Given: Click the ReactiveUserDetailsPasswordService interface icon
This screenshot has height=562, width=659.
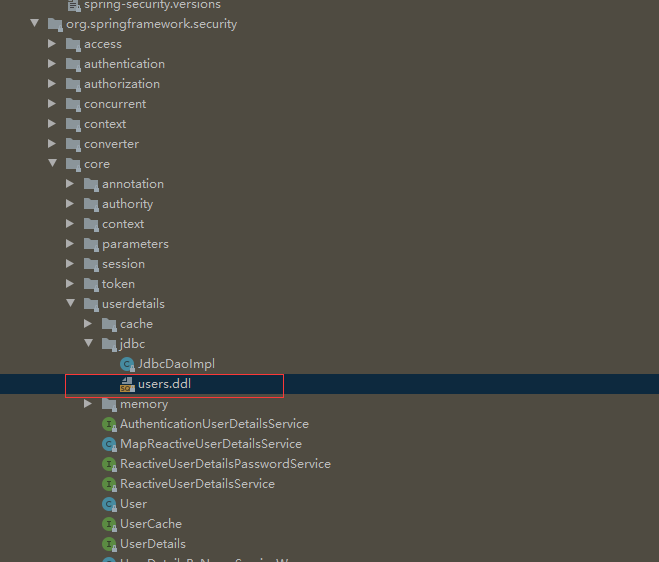Looking at the screenshot, I should click(109, 464).
